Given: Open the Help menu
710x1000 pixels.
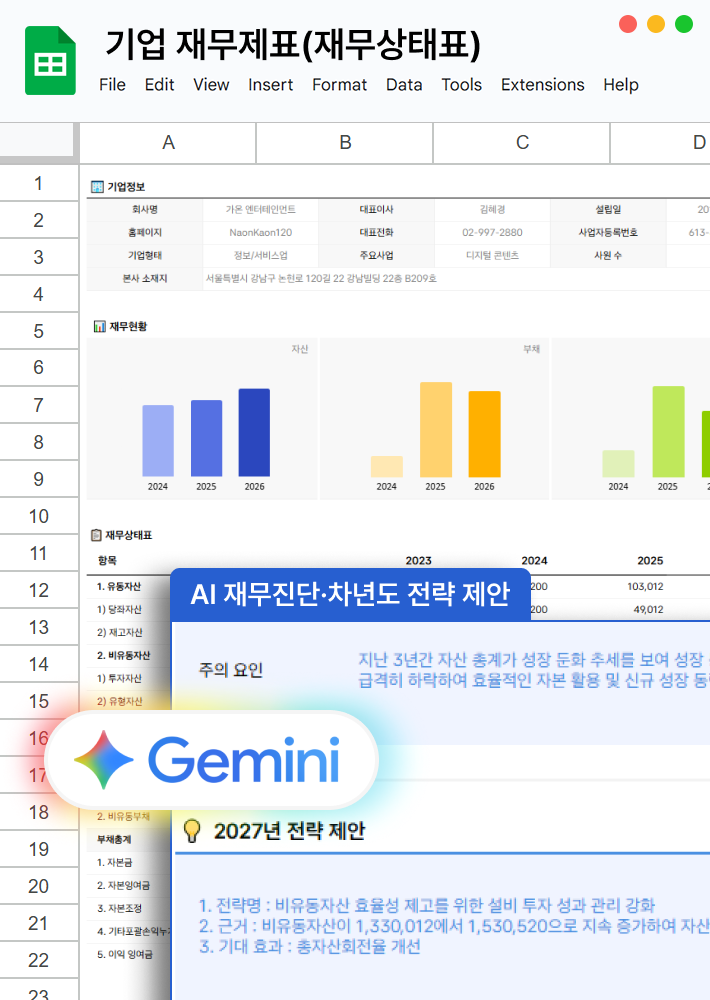Looking at the screenshot, I should coord(621,85).
